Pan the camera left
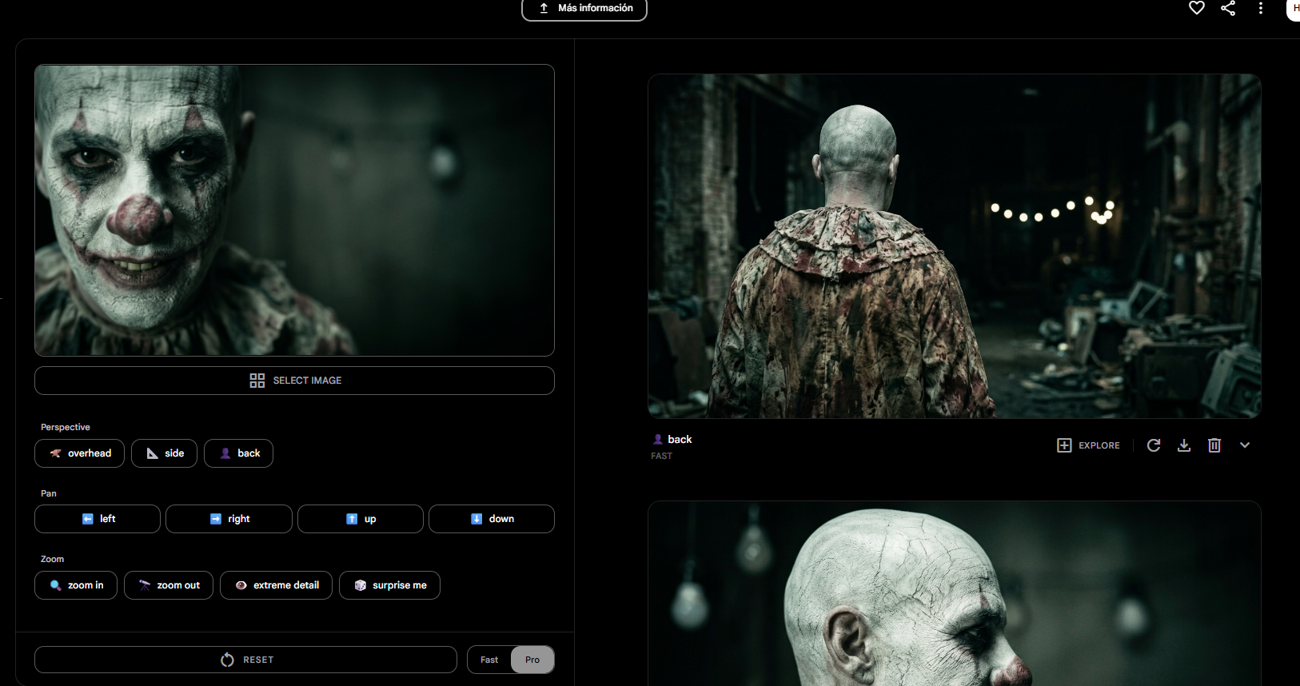The width and height of the screenshot is (1300, 686). coord(98,519)
